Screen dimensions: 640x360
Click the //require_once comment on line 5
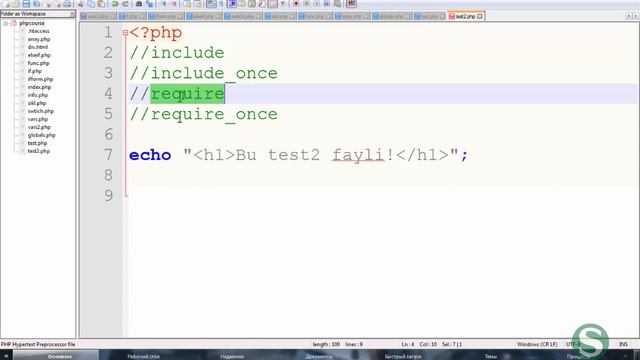pyautogui.click(x=204, y=114)
